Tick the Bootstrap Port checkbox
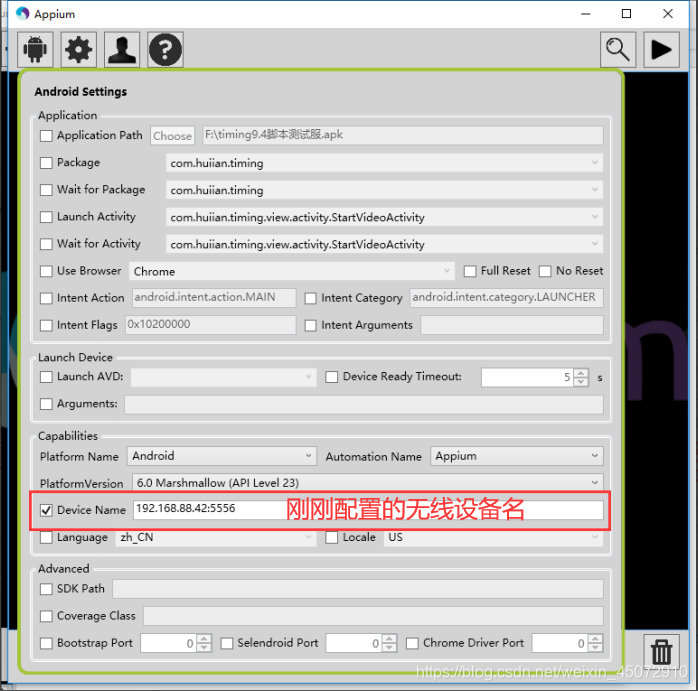 point(46,644)
